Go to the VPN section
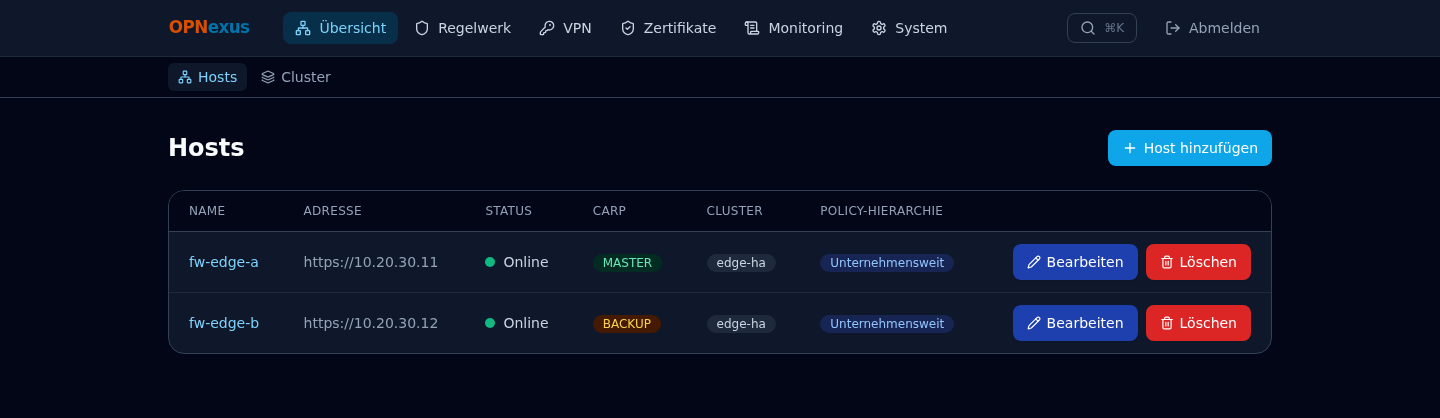The width and height of the screenshot is (1440, 418). 565,28
